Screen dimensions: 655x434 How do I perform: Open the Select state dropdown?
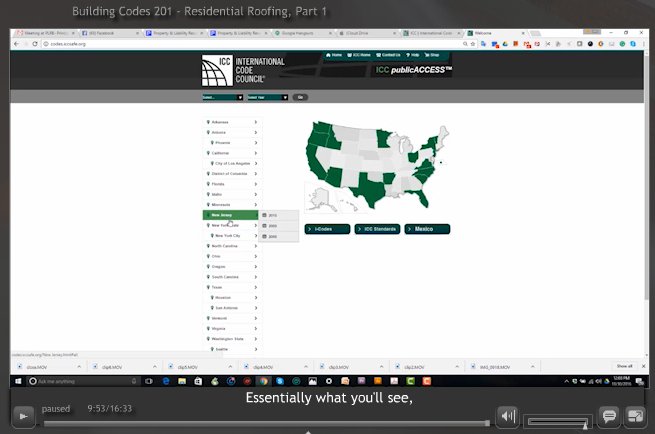(x=223, y=97)
